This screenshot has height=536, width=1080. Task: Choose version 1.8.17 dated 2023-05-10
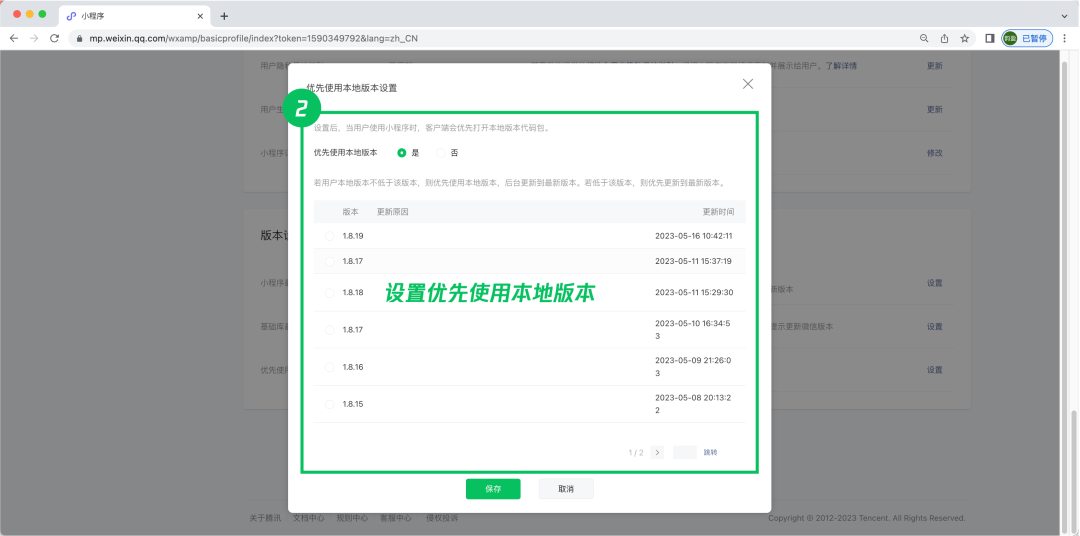coord(329,330)
